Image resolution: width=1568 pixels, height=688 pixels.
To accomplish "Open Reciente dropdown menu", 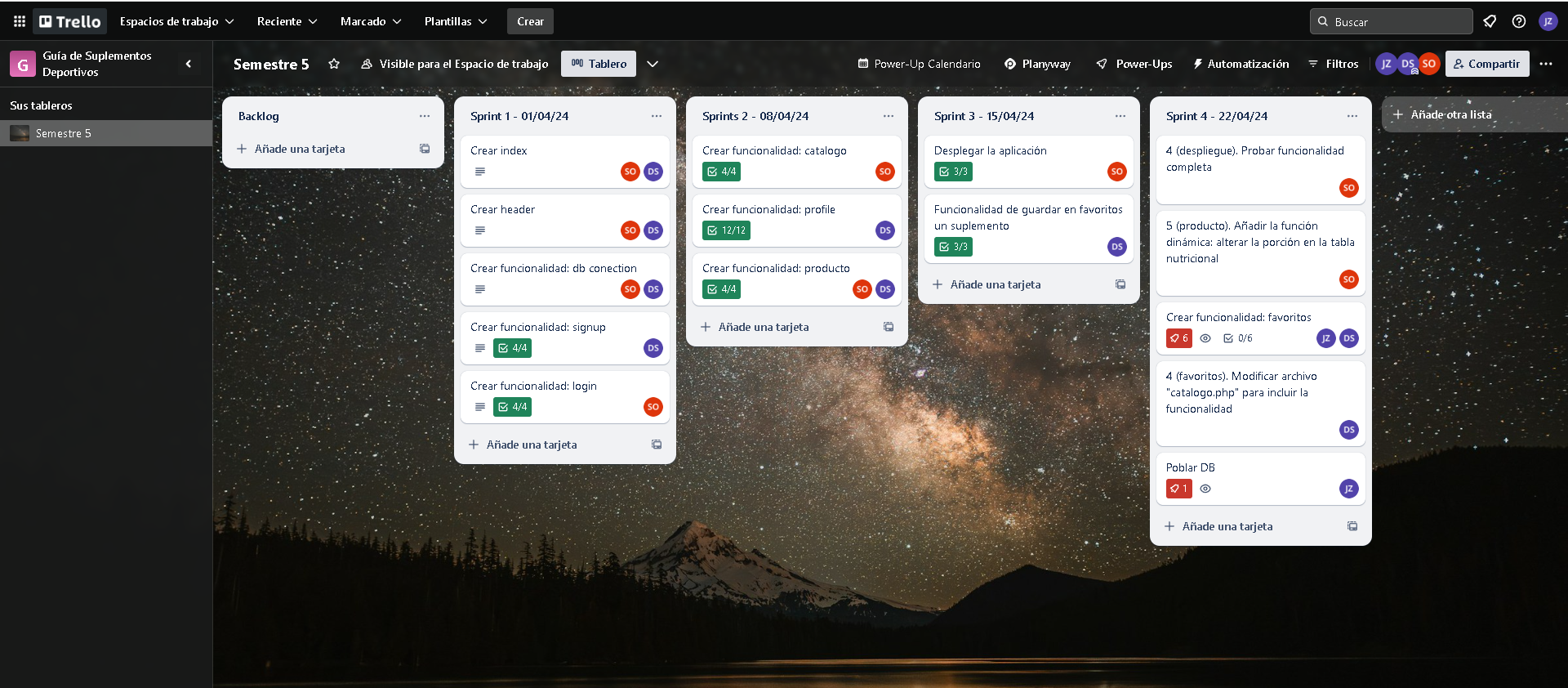I will (287, 21).
